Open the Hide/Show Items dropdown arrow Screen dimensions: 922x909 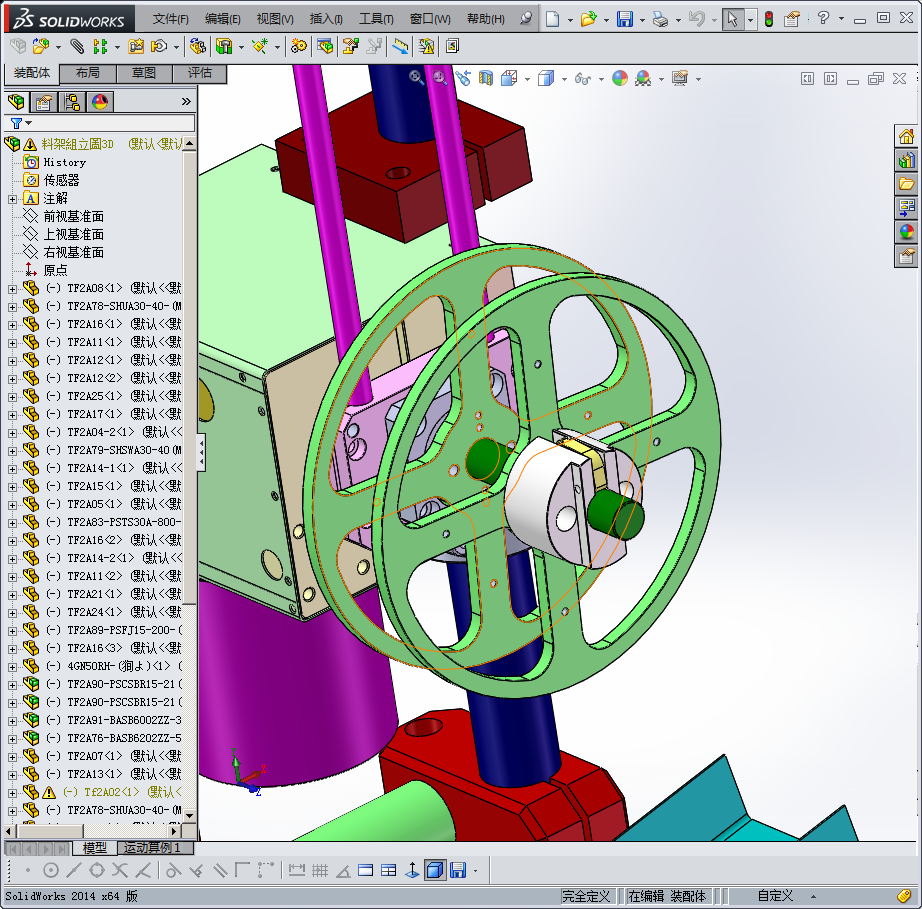(x=599, y=79)
